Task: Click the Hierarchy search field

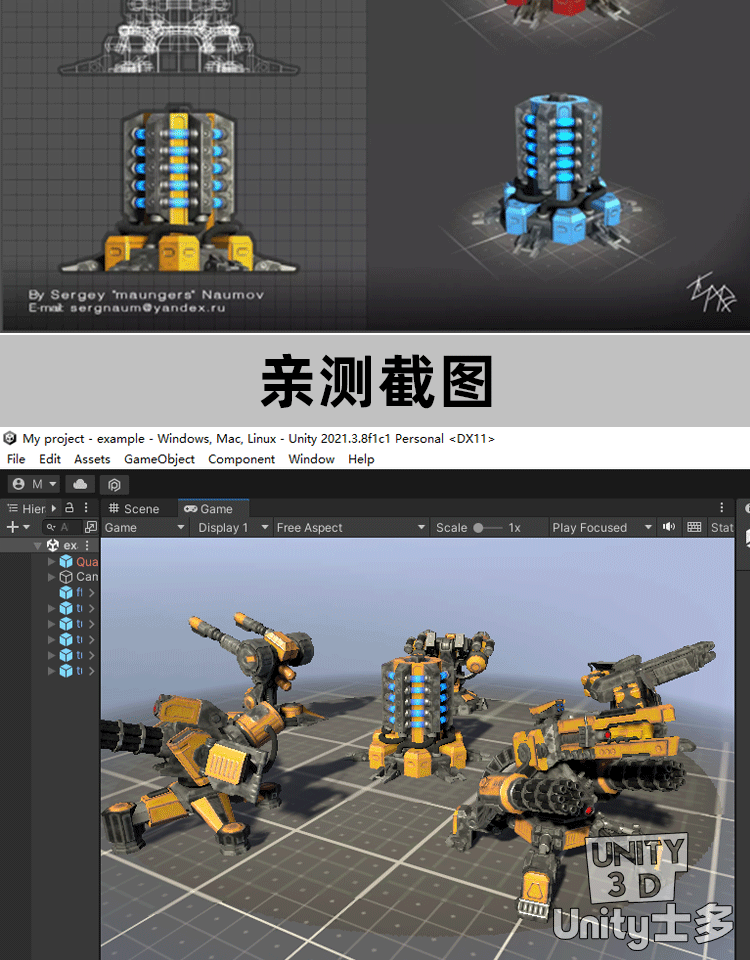Action: click(x=61, y=527)
